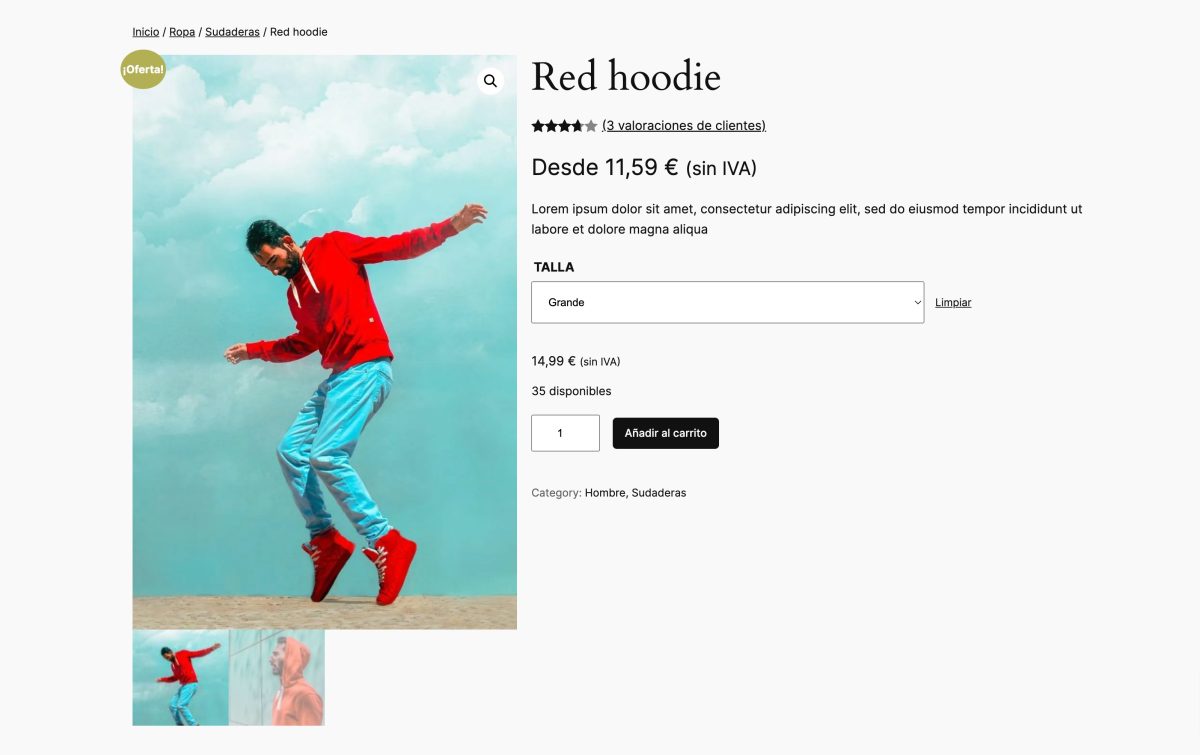
Task: Click Limpiar to reset size selection
Action: pyautogui.click(x=952, y=302)
